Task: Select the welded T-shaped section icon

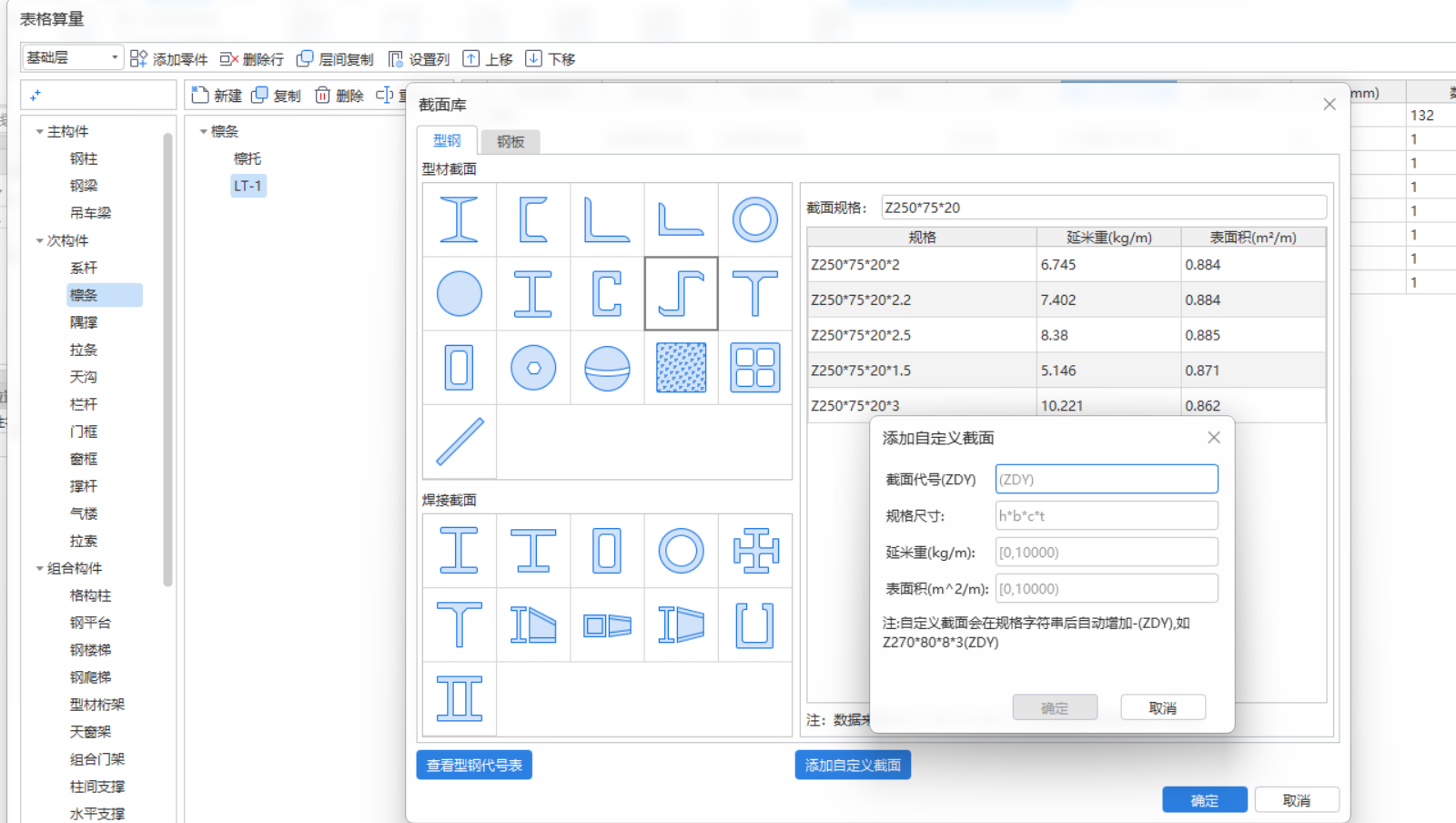Action: (460, 625)
